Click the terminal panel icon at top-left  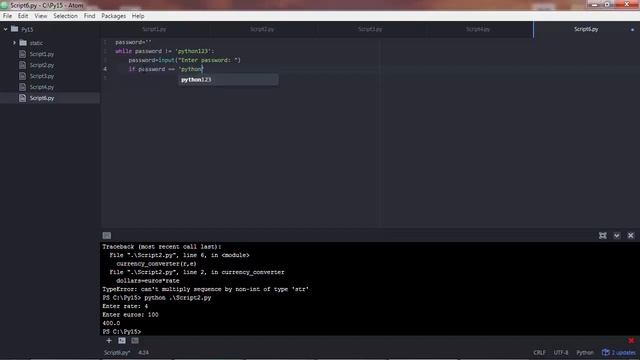pos(107,236)
